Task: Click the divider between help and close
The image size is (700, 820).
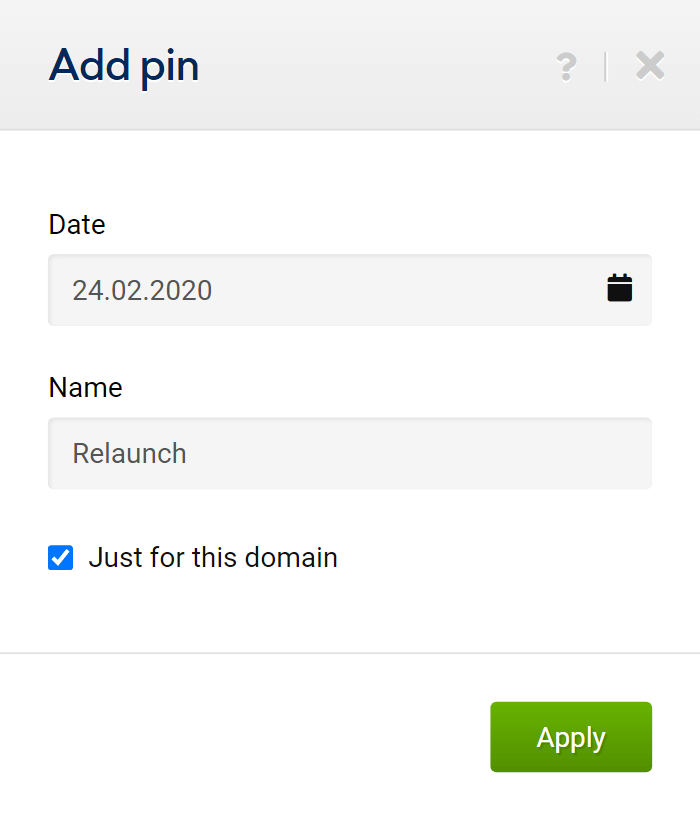Action: click(x=605, y=67)
